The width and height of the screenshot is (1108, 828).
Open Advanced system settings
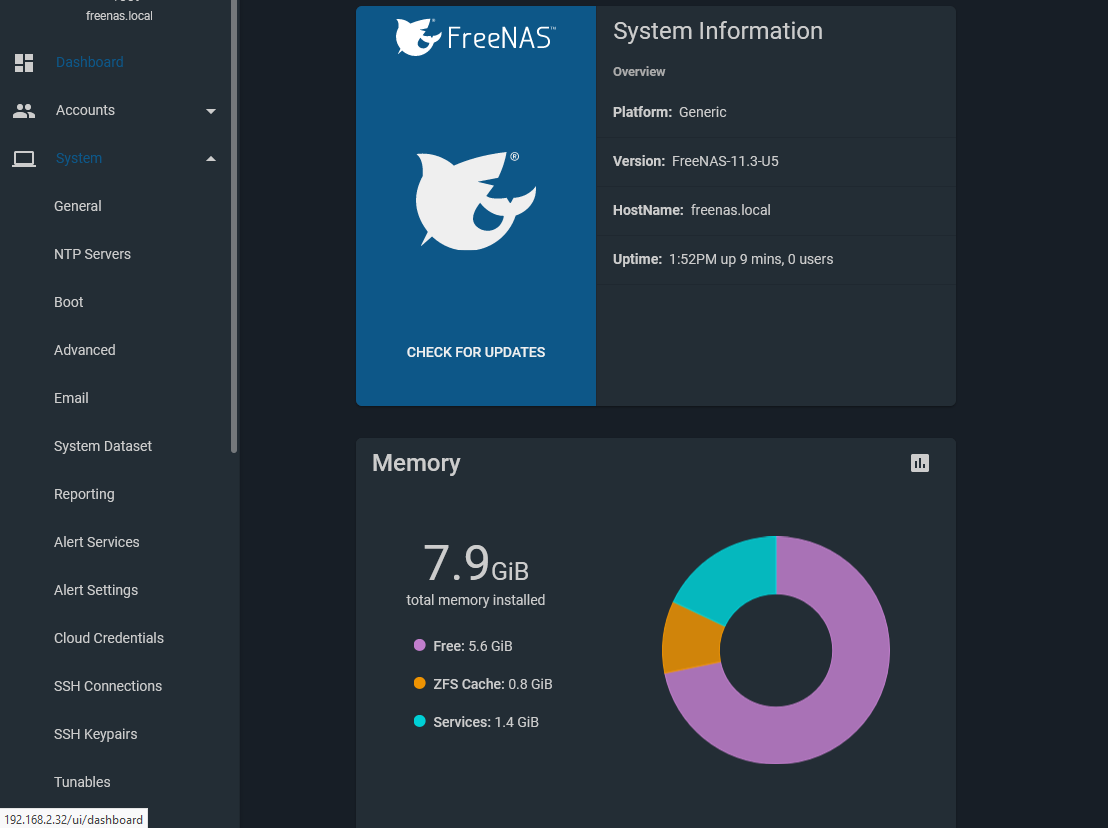click(85, 350)
